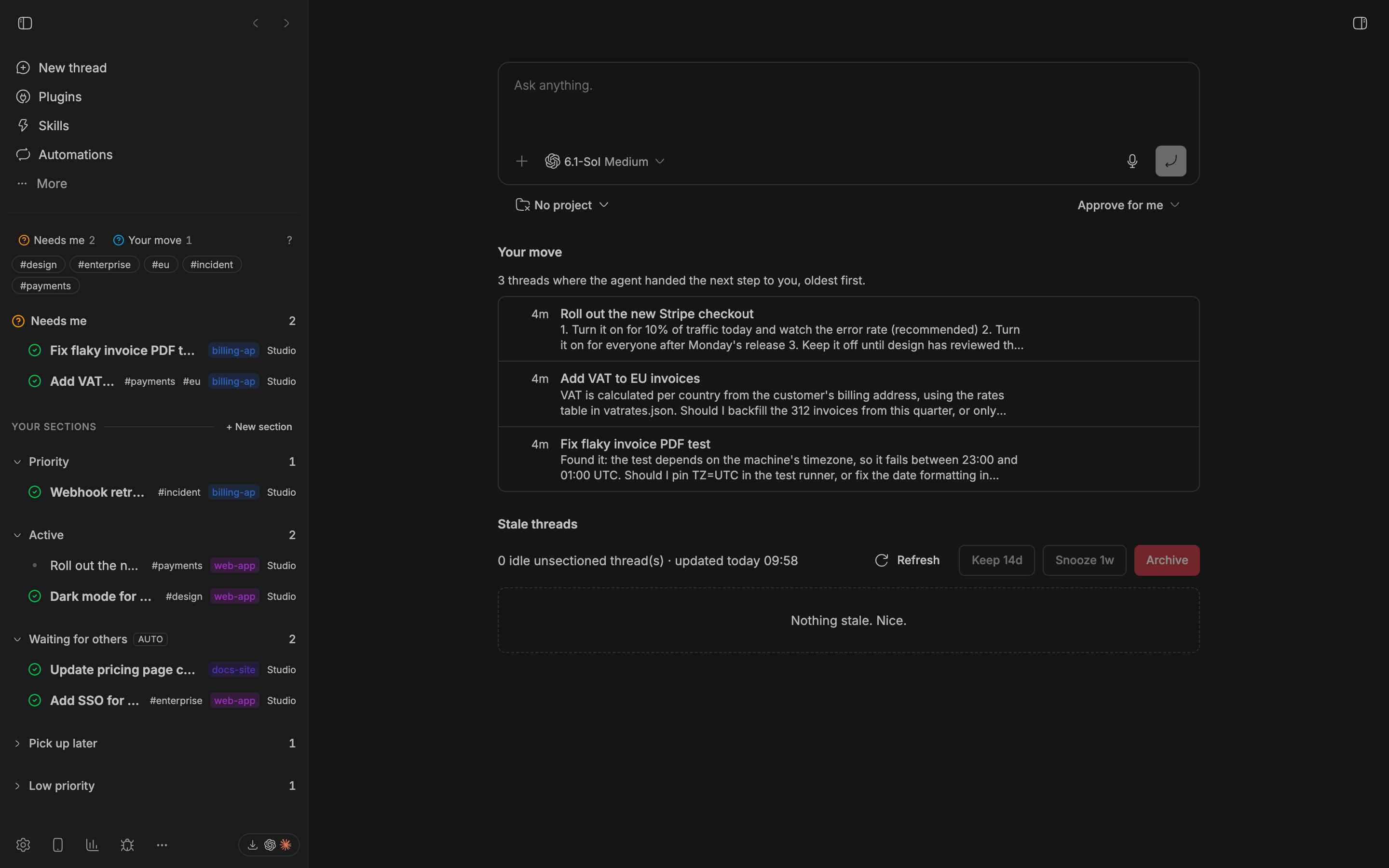Toggle the right side panel icon
This screenshot has width=1389, height=868.
(x=1360, y=23)
